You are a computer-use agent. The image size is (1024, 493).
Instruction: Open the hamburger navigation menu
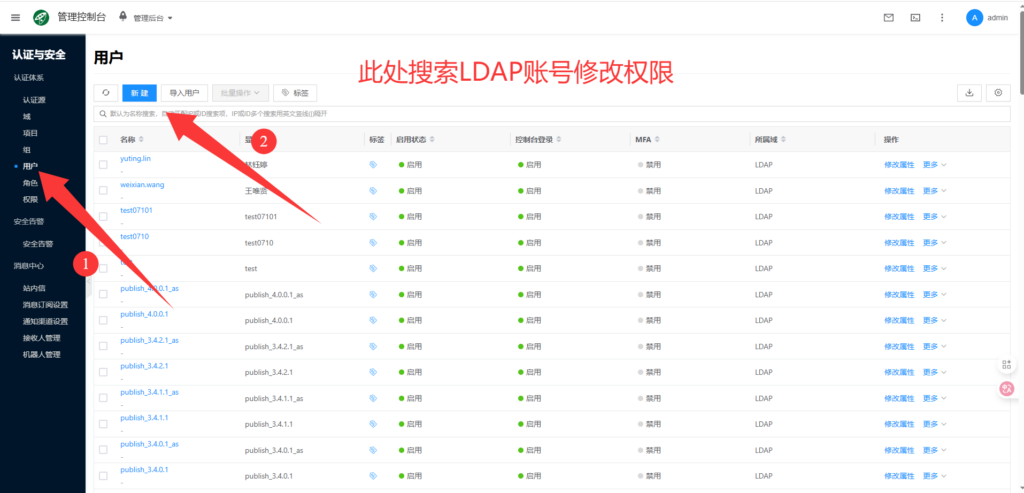pos(15,17)
